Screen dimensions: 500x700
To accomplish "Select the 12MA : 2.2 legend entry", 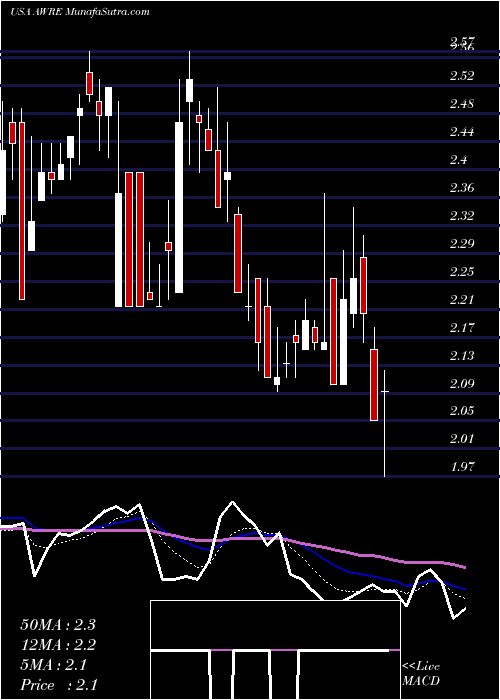I will click(58, 645).
